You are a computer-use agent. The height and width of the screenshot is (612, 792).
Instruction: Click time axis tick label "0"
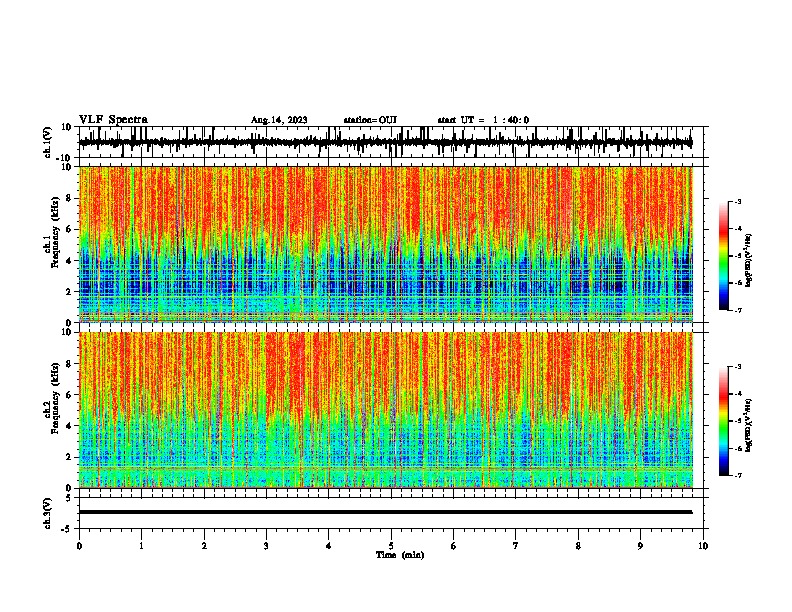(79, 546)
